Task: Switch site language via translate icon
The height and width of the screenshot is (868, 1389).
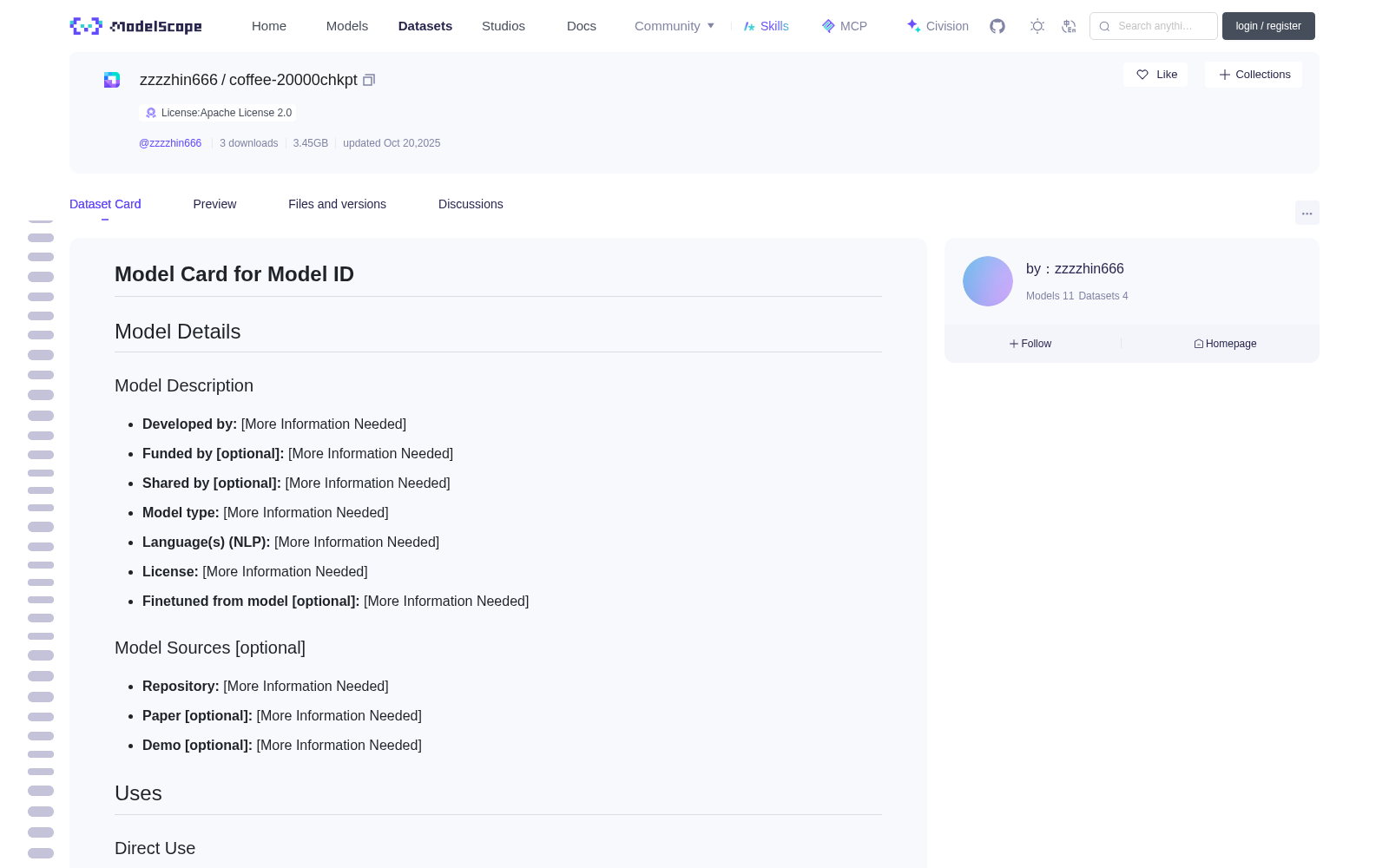Action: click(x=1069, y=26)
